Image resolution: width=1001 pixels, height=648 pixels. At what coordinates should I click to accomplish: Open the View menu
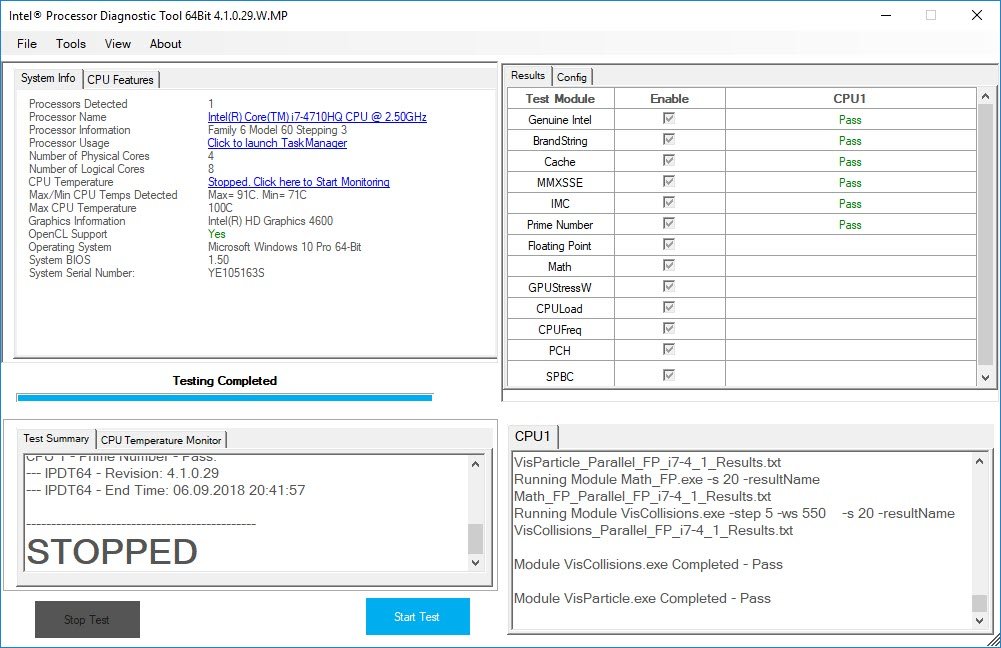pyautogui.click(x=117, y=43)
